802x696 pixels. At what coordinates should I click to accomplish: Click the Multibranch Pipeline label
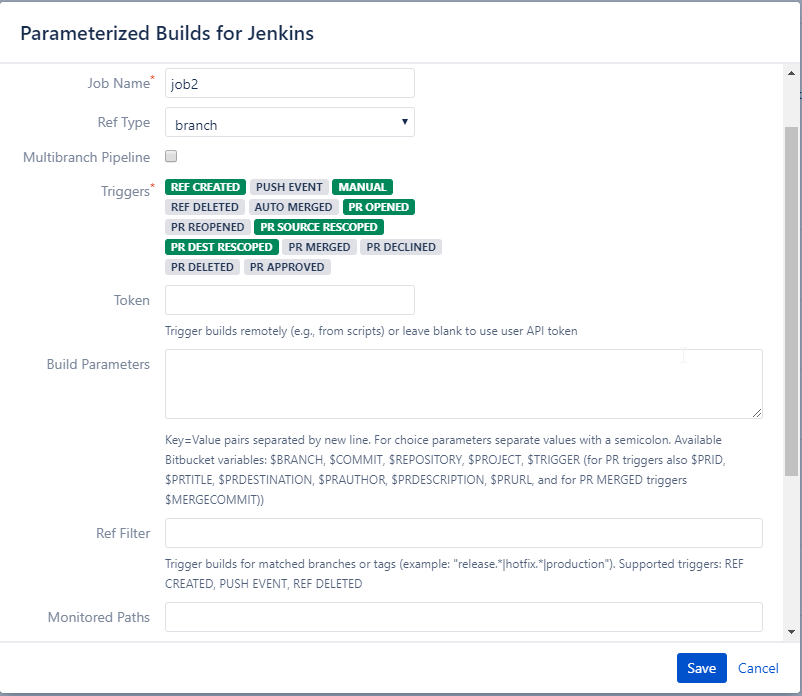(x=86, y=157)
